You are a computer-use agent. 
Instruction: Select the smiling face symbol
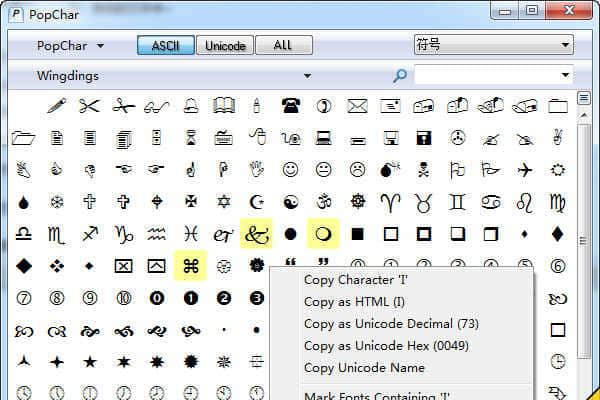[x=290, y=170]
